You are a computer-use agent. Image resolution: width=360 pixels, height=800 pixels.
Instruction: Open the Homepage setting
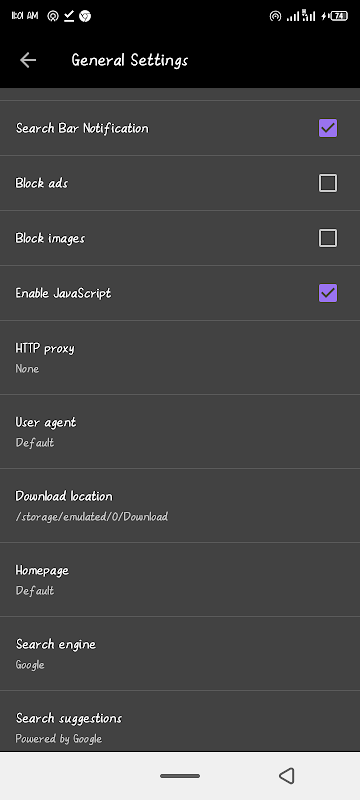coord(180,580)
